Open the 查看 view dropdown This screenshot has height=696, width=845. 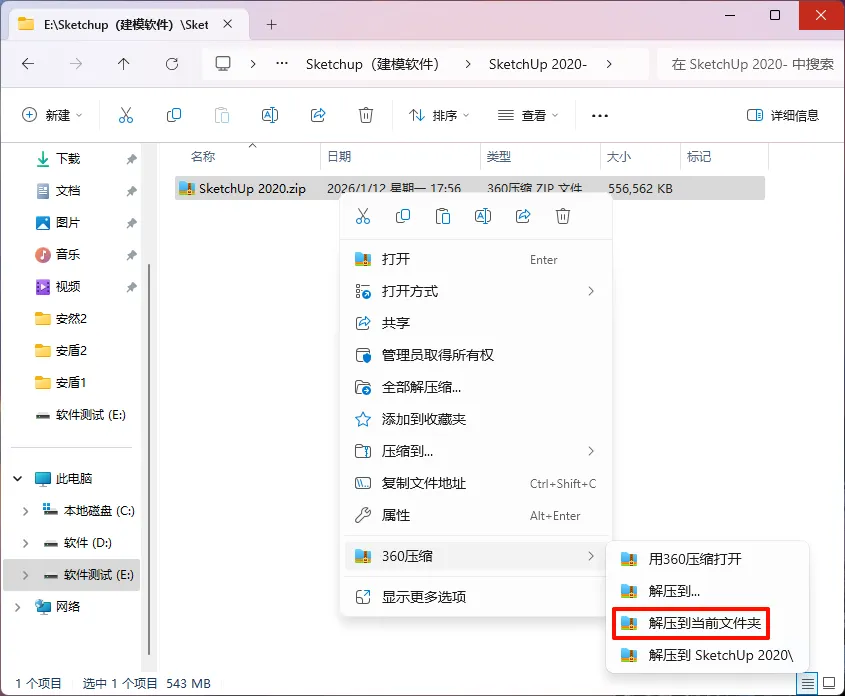point(528,115)
